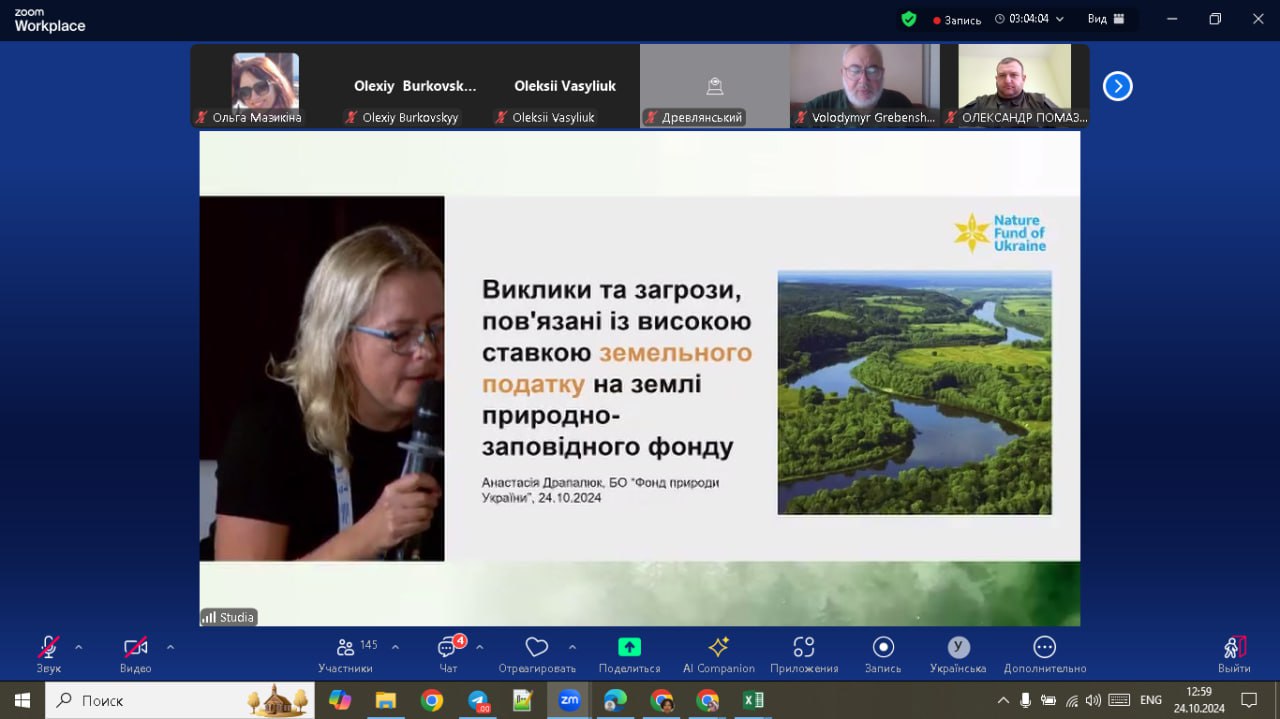
Task: Open the Apps icon in toolbar
Action: coord(803,647)
